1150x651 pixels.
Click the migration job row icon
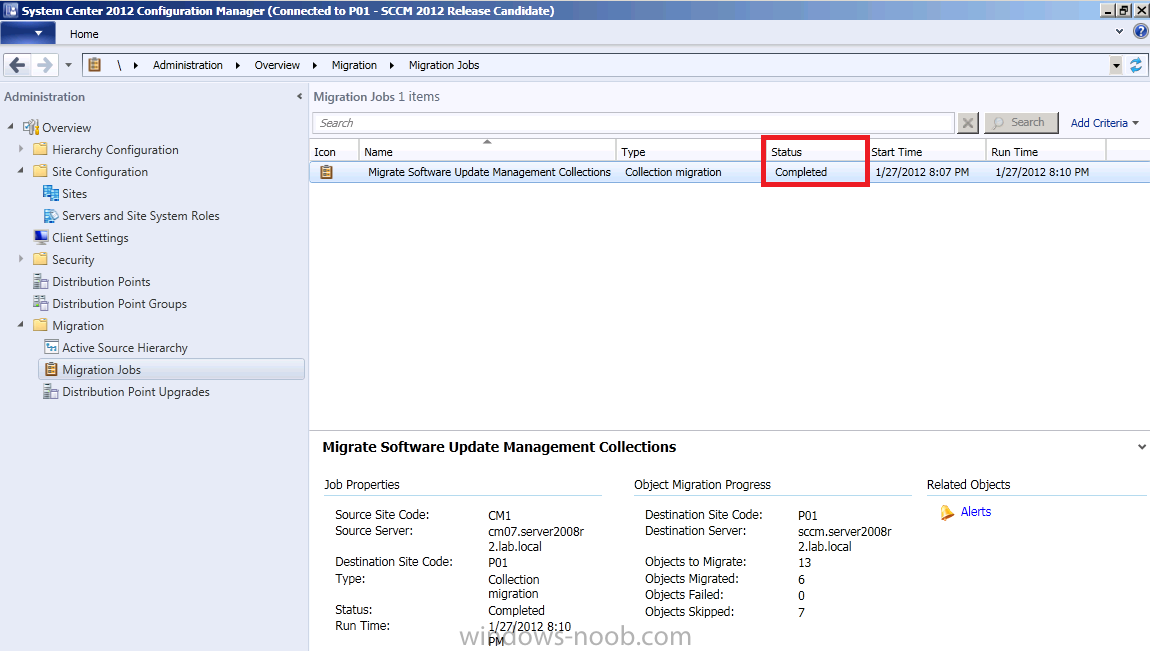(x=326, y=172)
